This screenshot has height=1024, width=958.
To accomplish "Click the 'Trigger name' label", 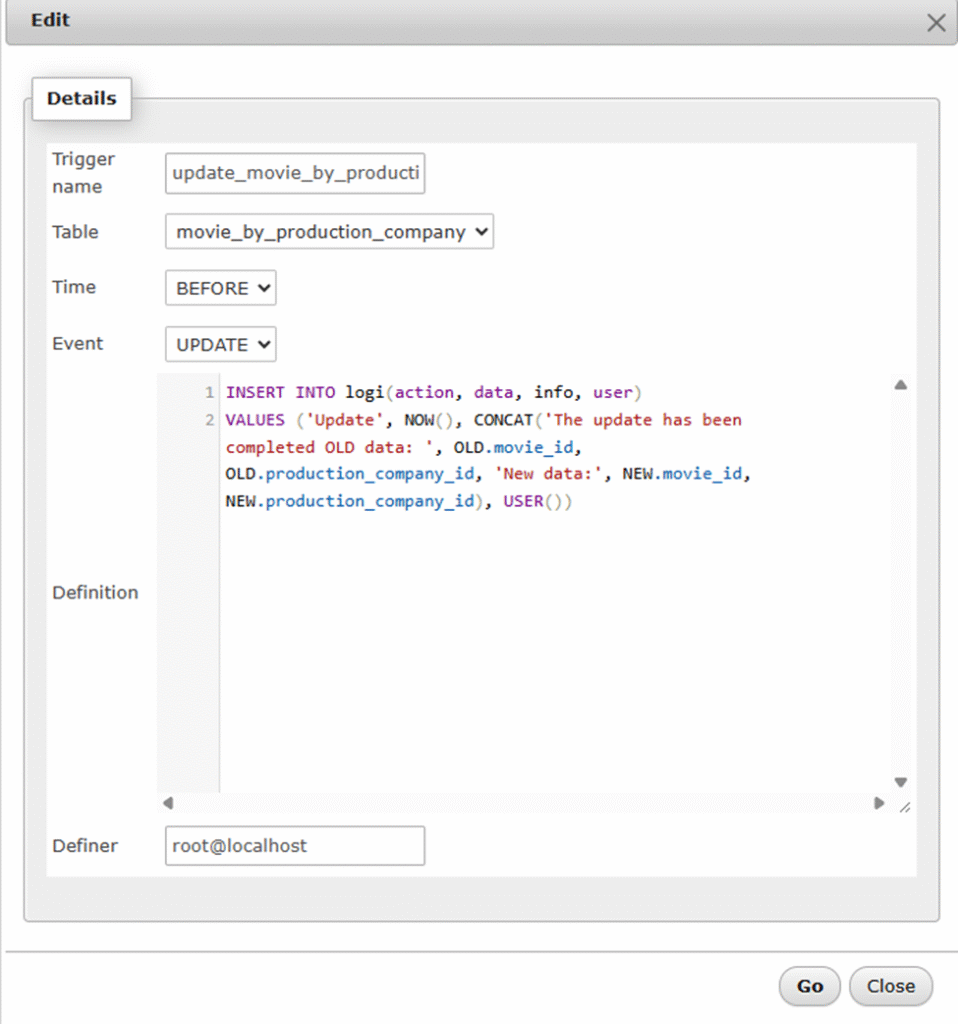I will [84, 173].
